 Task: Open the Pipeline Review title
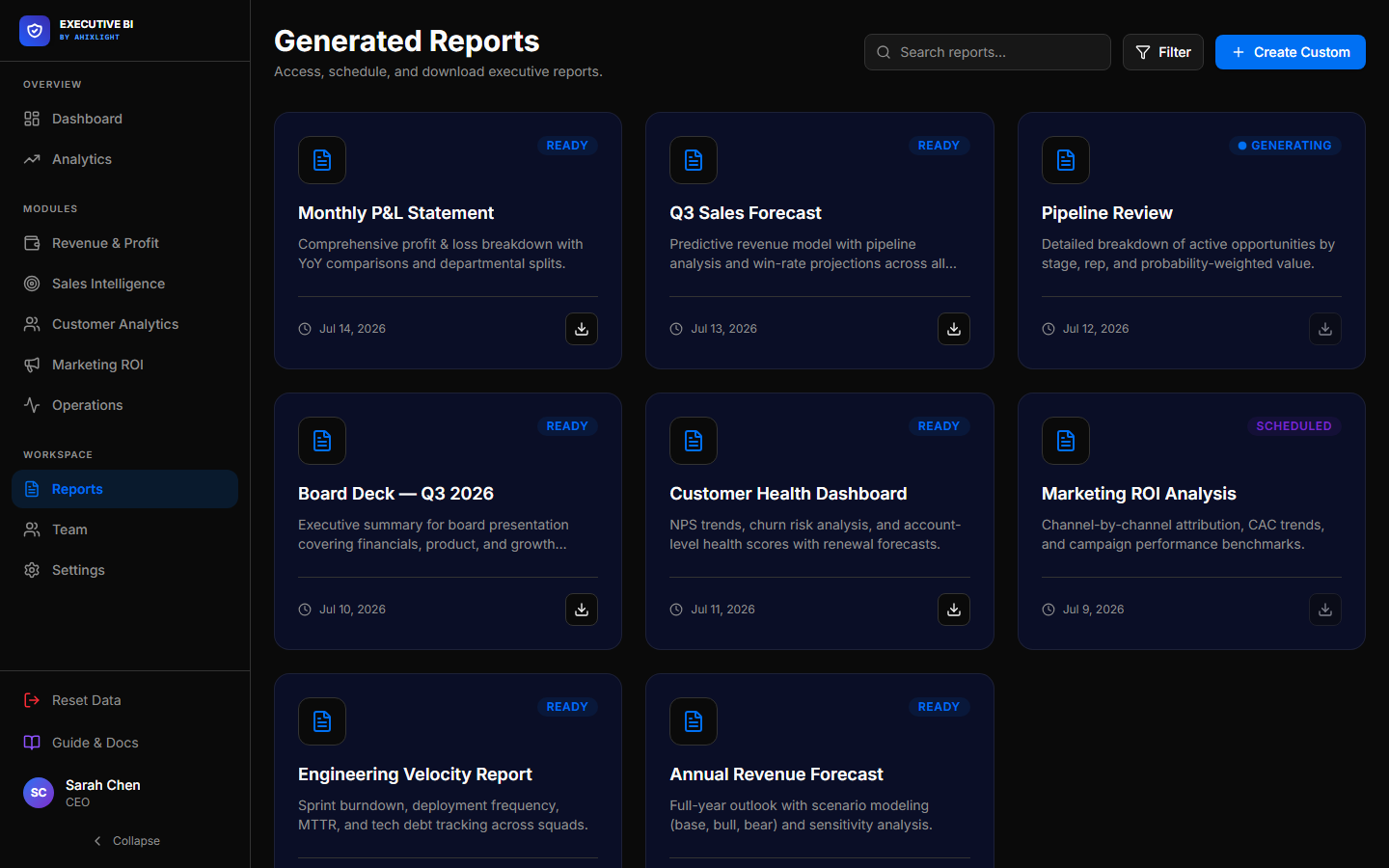(1107, 213)
